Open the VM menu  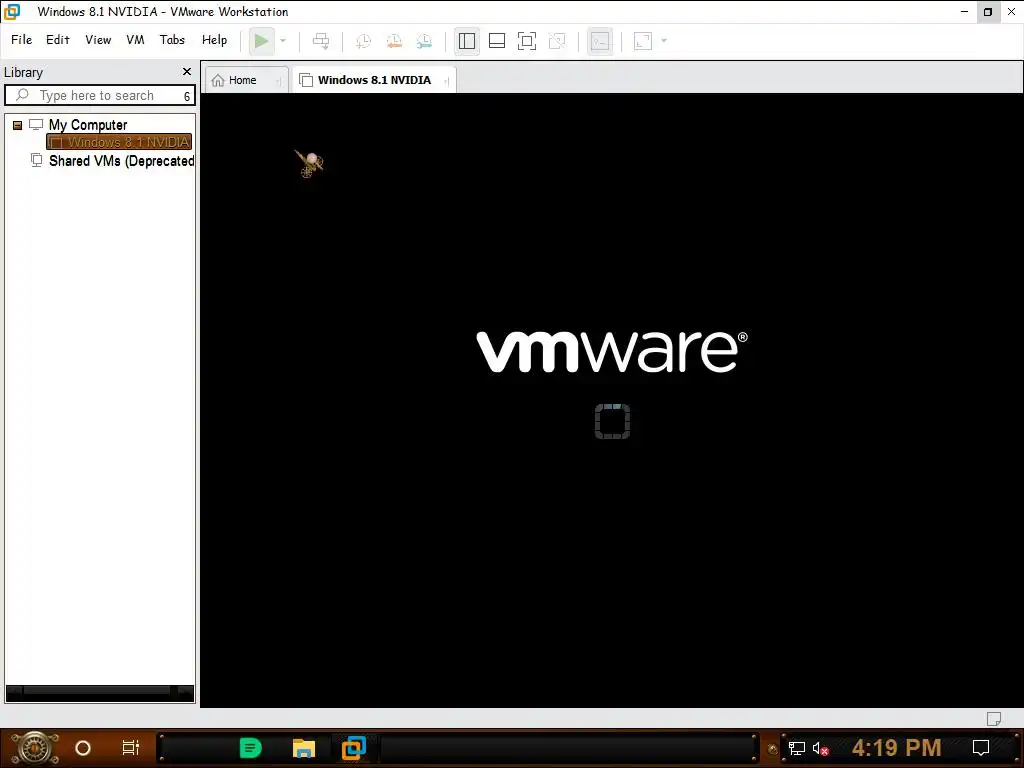pos(135,40)
